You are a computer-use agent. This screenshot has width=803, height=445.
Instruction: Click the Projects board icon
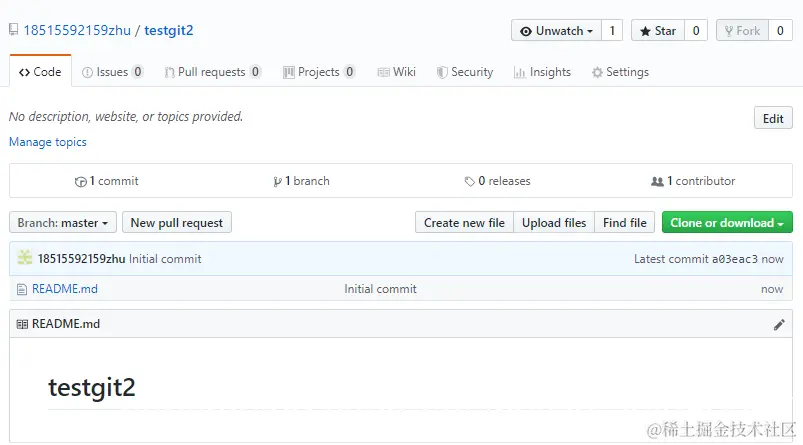(x=289, y=73)
